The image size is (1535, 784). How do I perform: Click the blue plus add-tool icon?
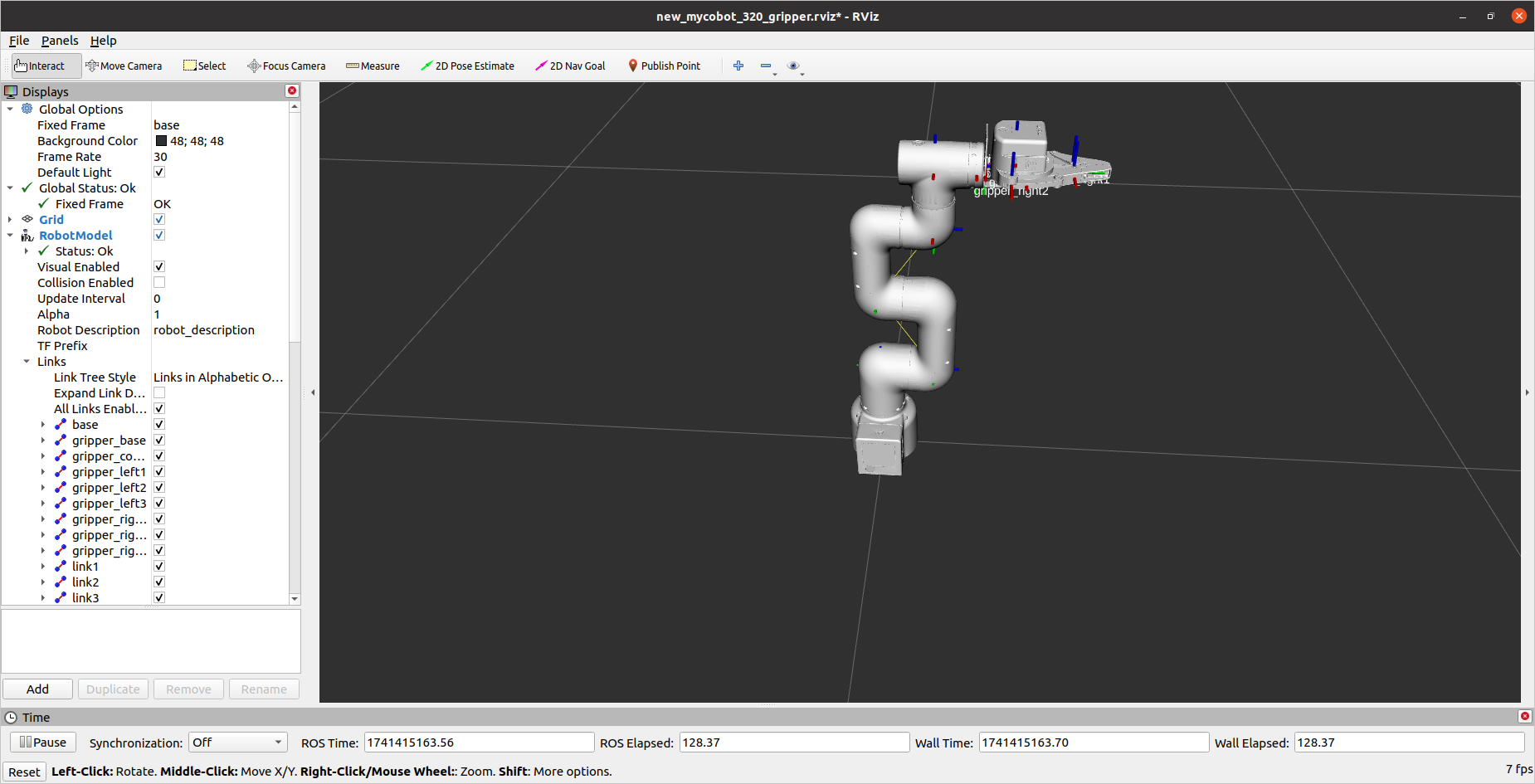coord(738,66)
